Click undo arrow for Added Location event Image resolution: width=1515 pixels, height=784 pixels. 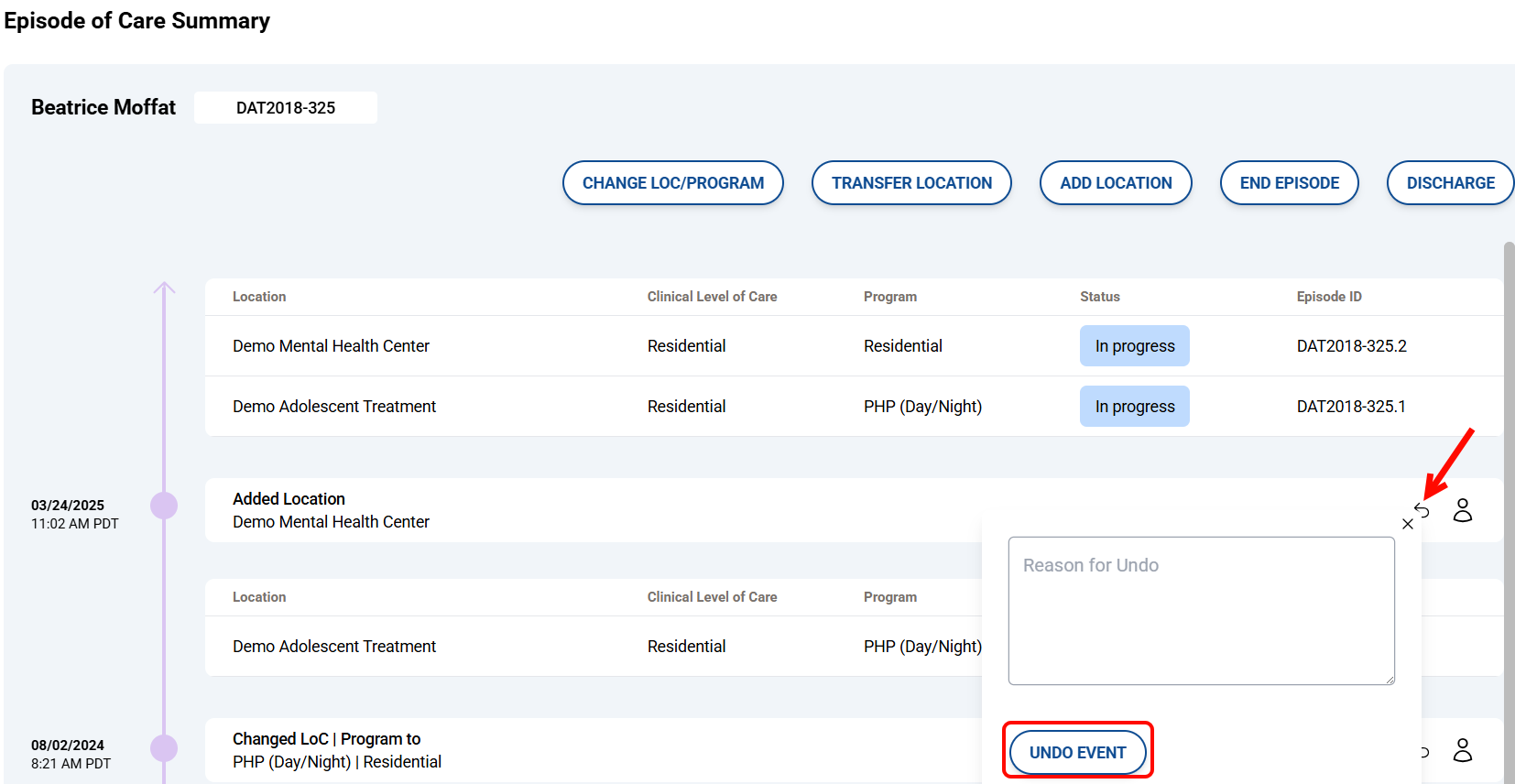coord(1422,509)
